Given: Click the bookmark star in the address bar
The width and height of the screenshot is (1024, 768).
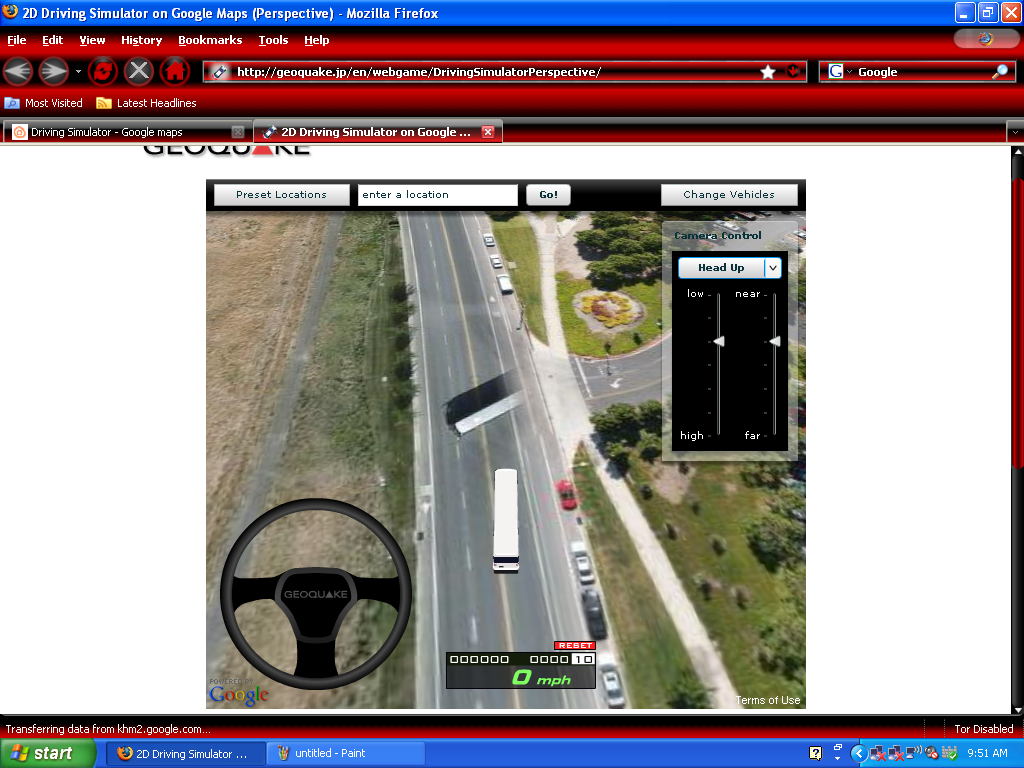Looking at the screenshot, I should click(x=767, y=71).
